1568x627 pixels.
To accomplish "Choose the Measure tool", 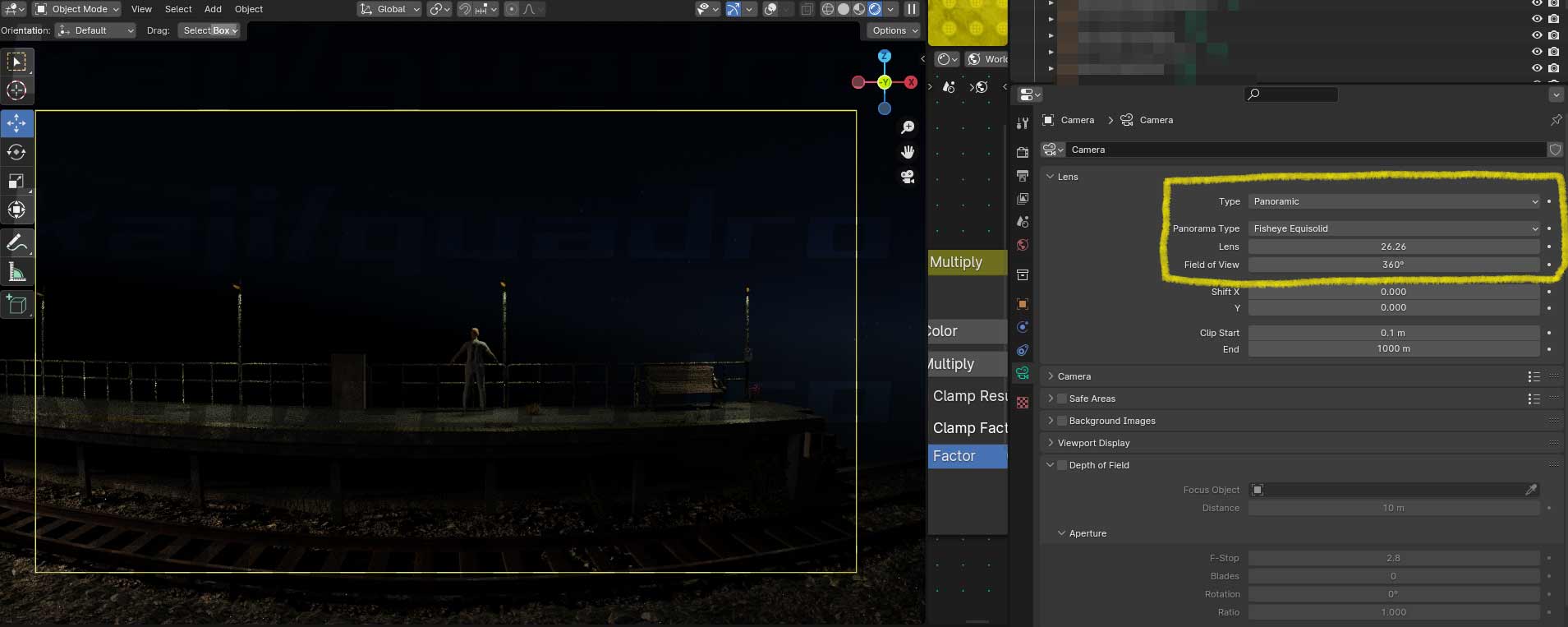I will [x=16, y=272].
